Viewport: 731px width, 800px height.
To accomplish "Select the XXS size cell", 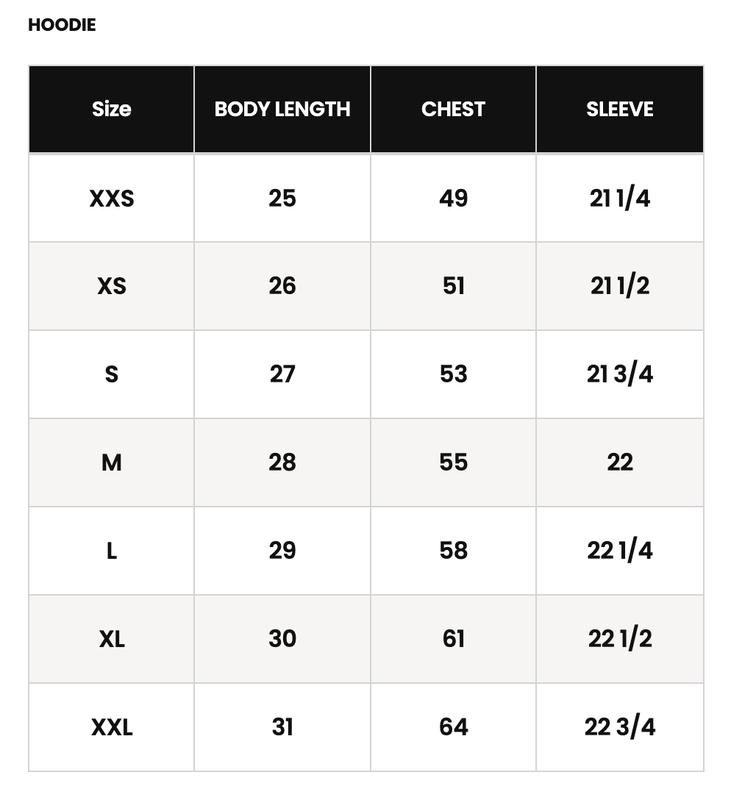I will tap(111, 198).
